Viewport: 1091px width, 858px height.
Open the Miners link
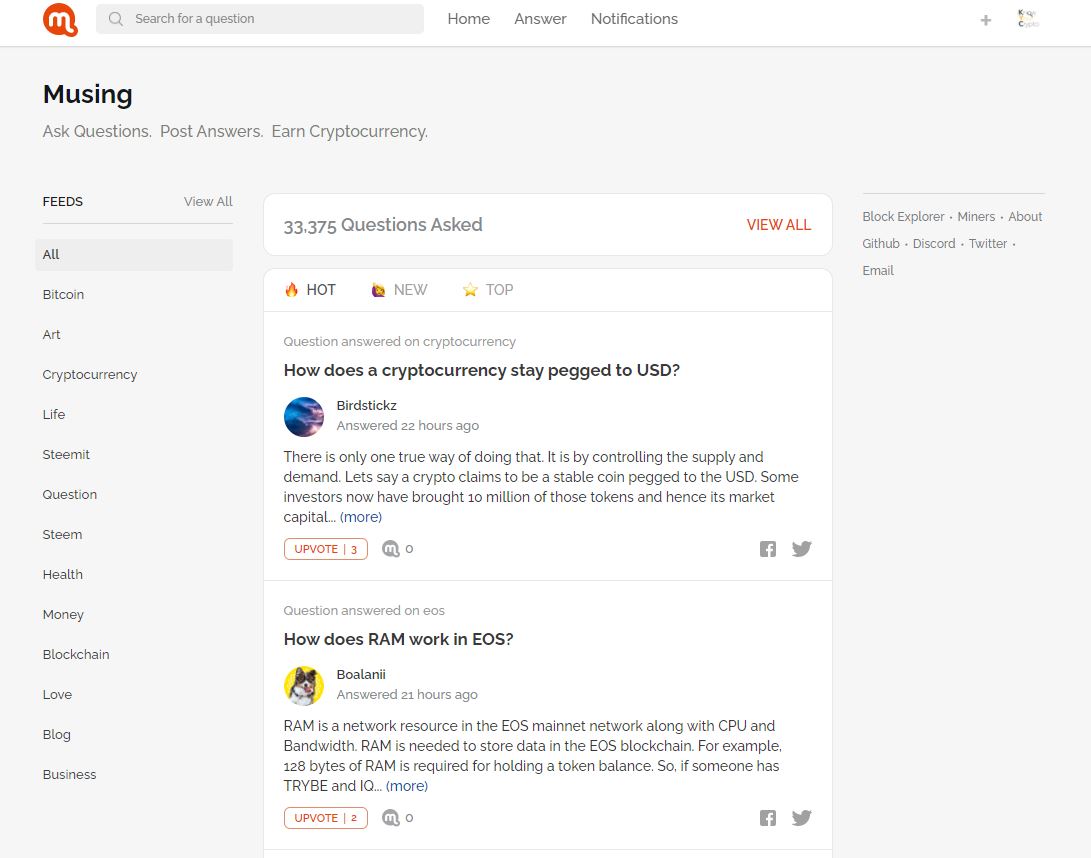[976, 216]
